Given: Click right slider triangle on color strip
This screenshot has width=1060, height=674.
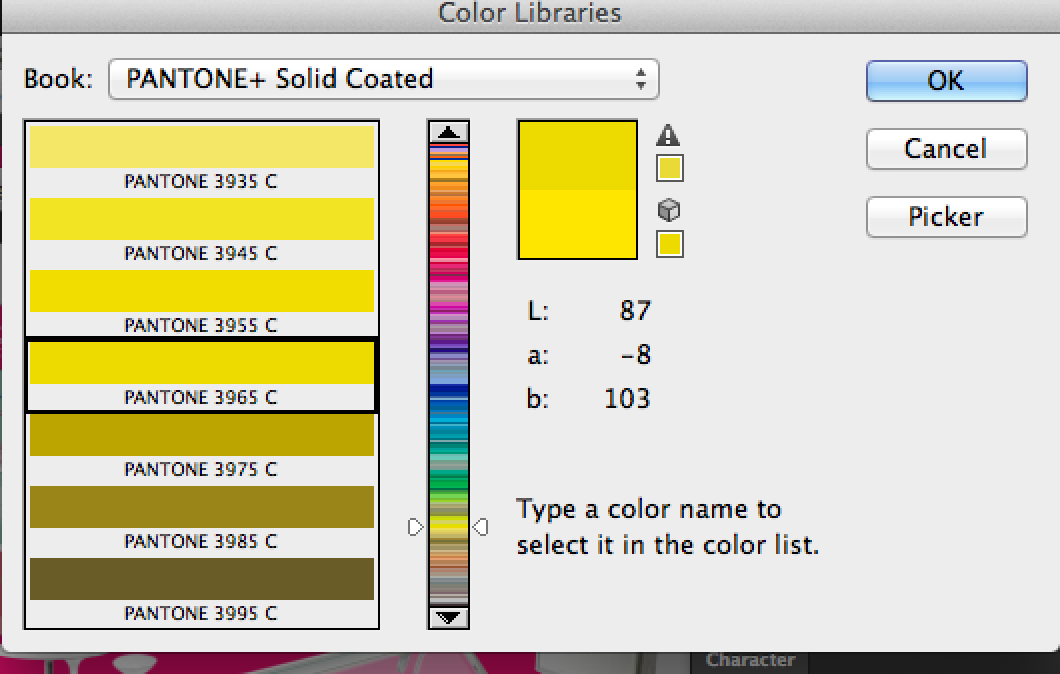Looking at the screenshot, I should pos(481,526).
